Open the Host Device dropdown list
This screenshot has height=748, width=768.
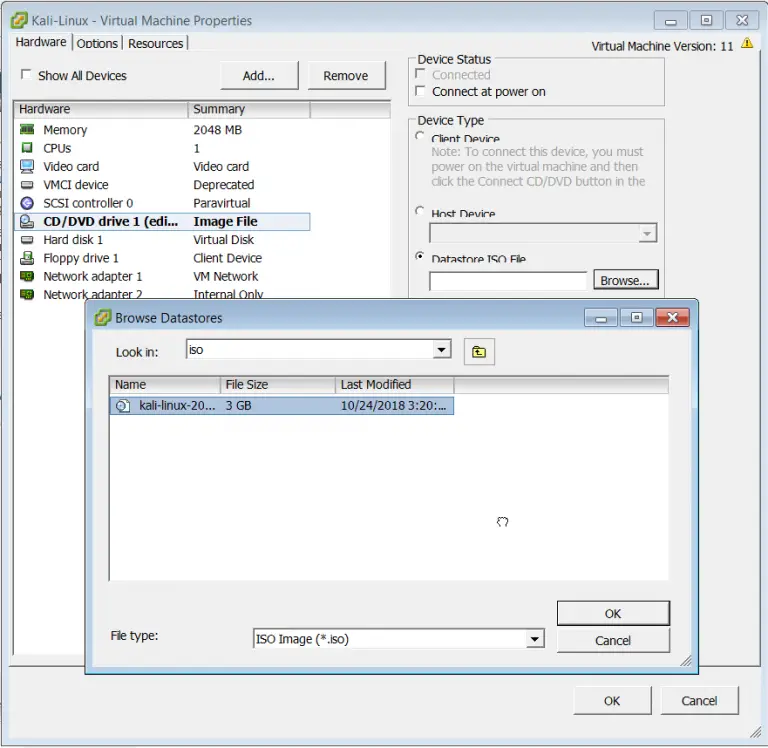[x=647, y=233]
